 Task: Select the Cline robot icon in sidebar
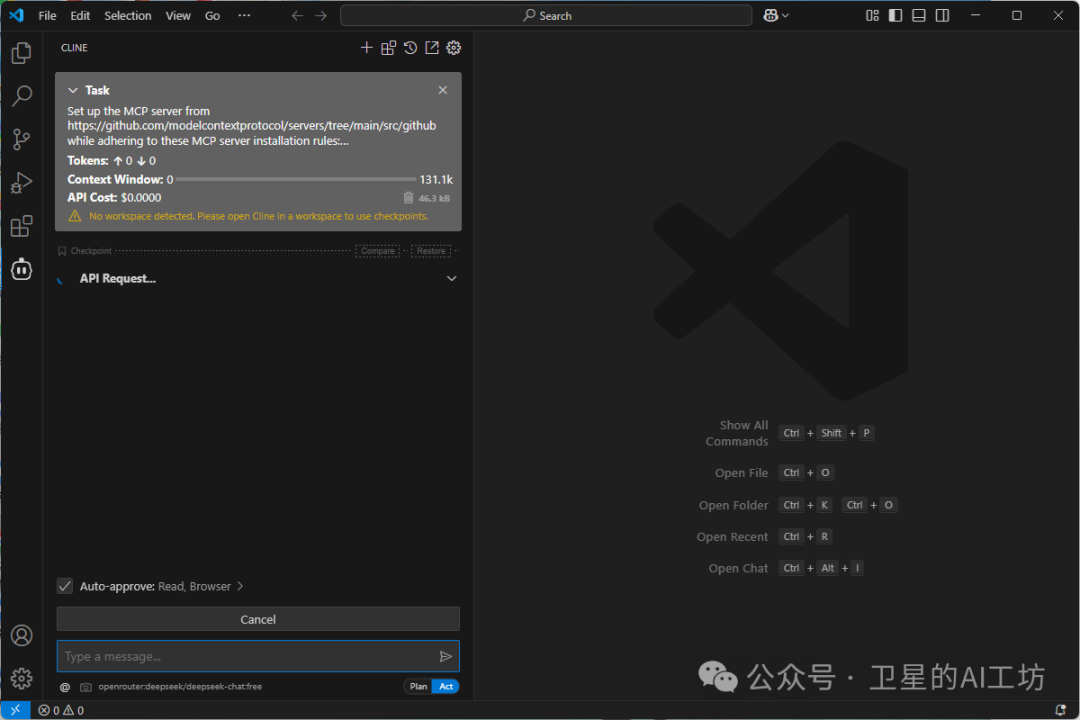[x=21, y=269]
